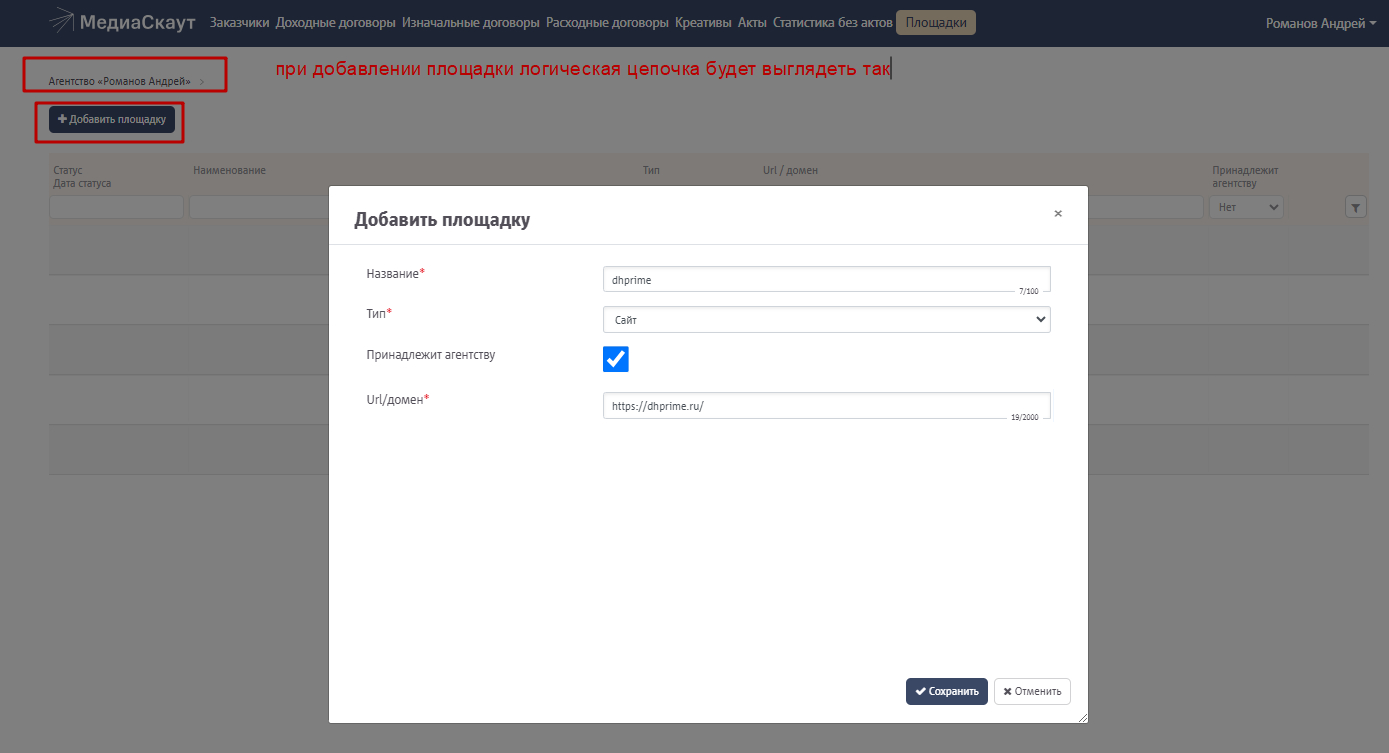The height and width of the screenshot is (753, 1389).
Task: Click the Url / домен column header
Action: 790,171
